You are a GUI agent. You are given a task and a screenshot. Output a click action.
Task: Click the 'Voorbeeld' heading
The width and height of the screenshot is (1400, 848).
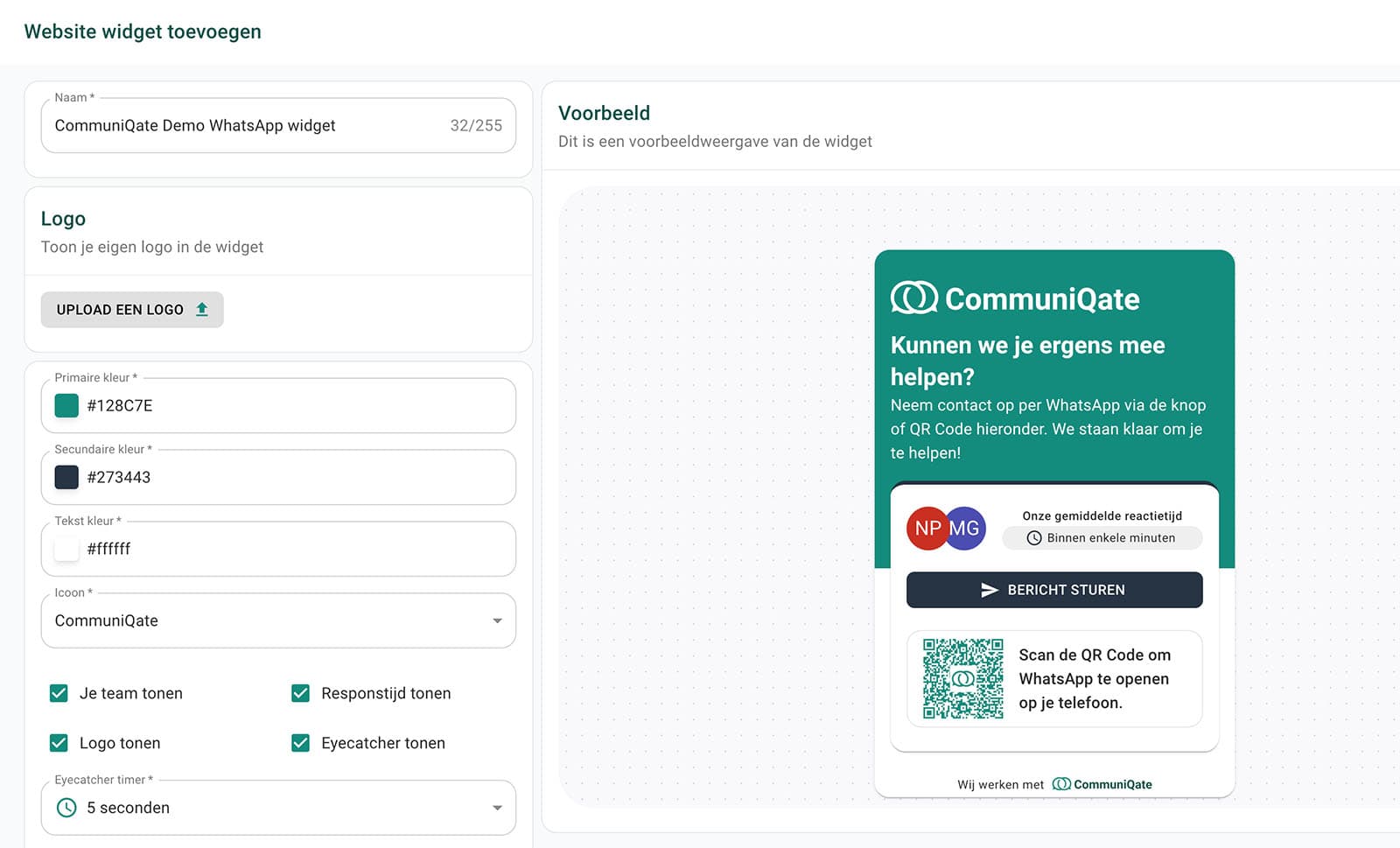(604, 113)
